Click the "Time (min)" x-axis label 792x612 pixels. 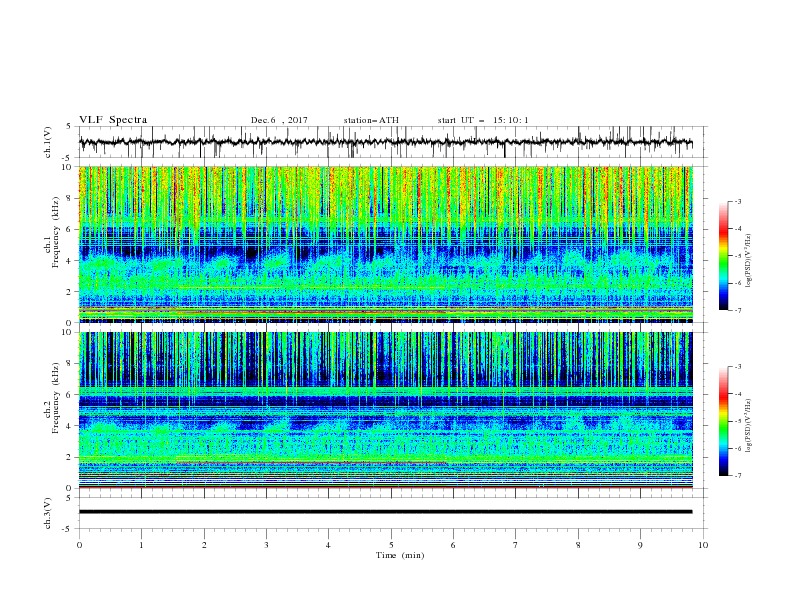[x=400, y=555]
